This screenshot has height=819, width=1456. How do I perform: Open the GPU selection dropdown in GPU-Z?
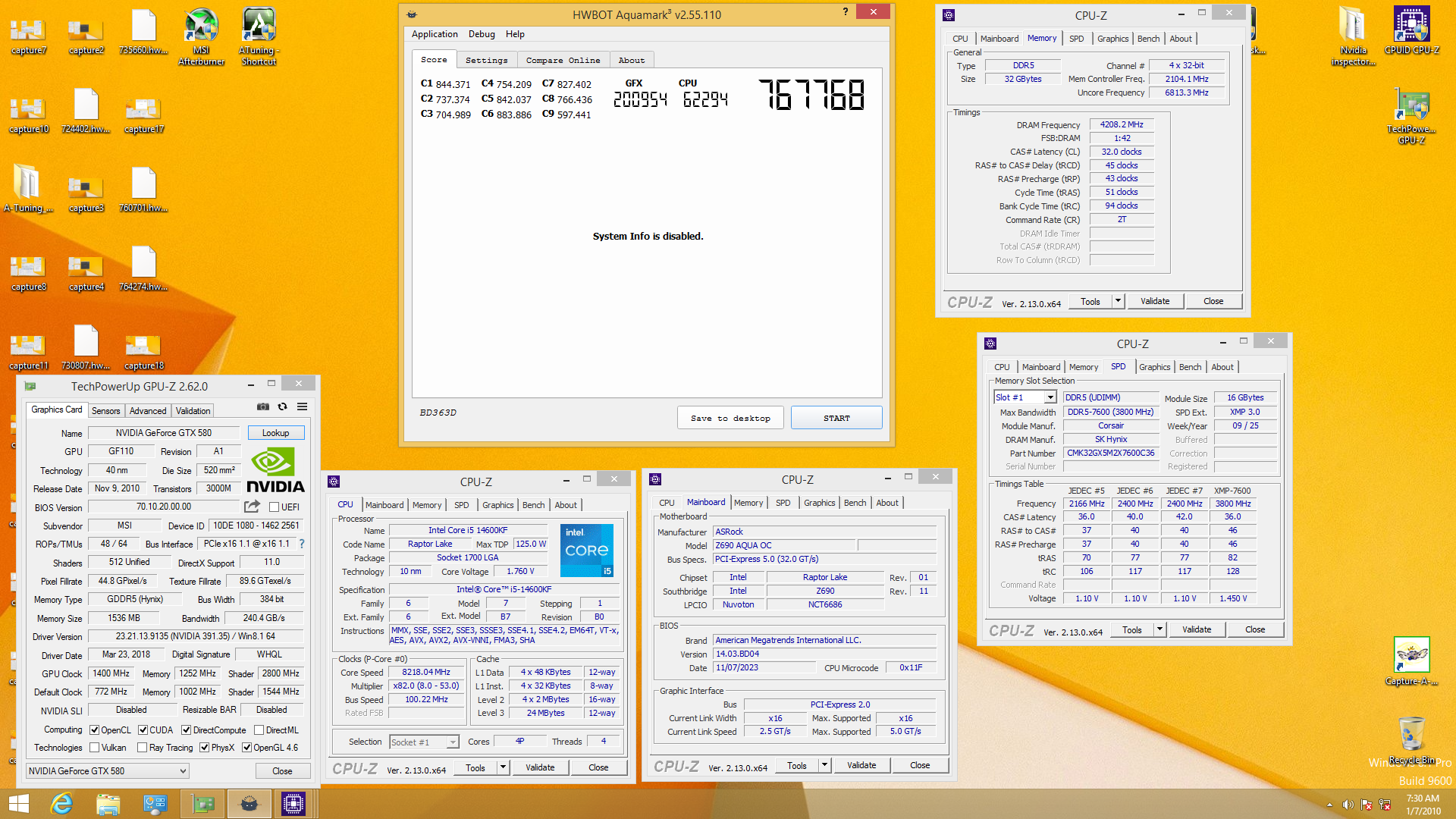[x=107, y=771]
